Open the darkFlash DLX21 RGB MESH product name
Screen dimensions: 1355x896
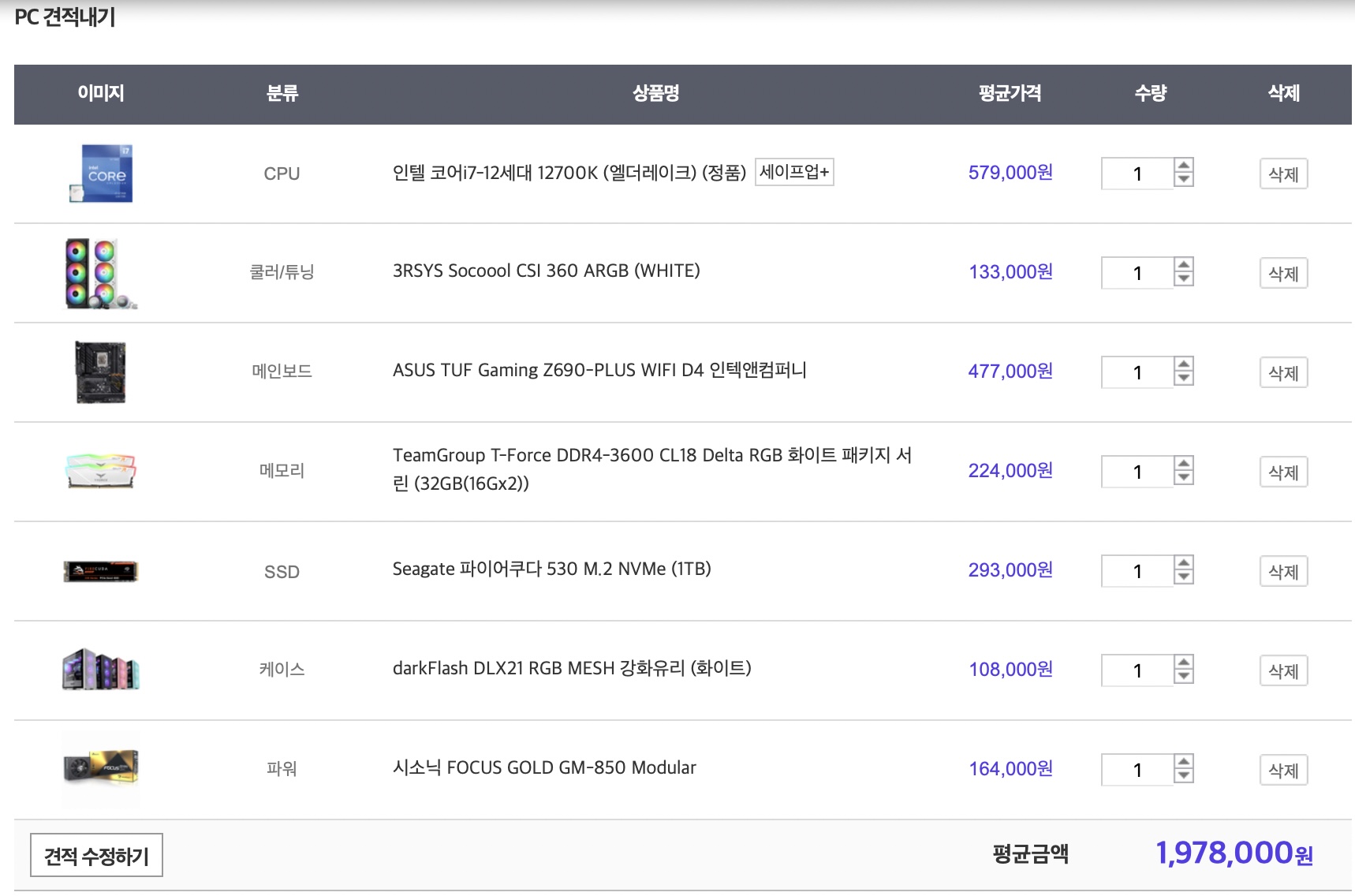[572, 669]
